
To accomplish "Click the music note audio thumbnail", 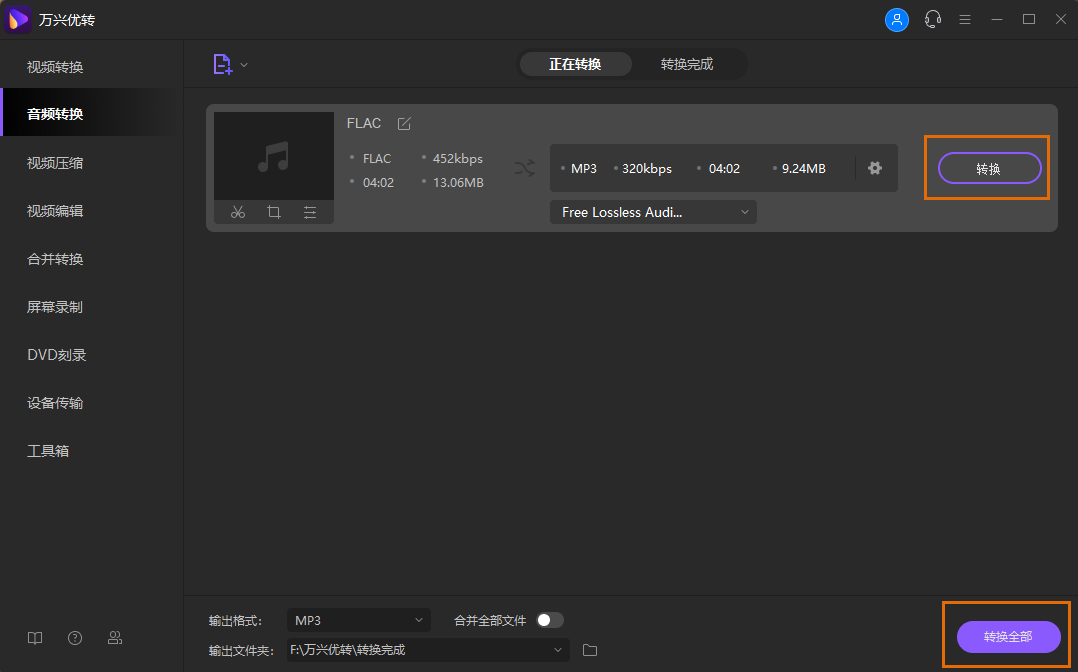I will (x=273, y=155).
